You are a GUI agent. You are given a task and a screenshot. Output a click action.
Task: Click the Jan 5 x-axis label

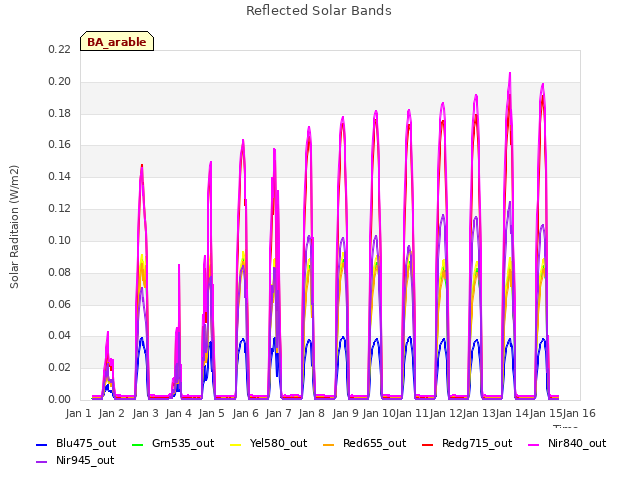click(x=212, y=413)
